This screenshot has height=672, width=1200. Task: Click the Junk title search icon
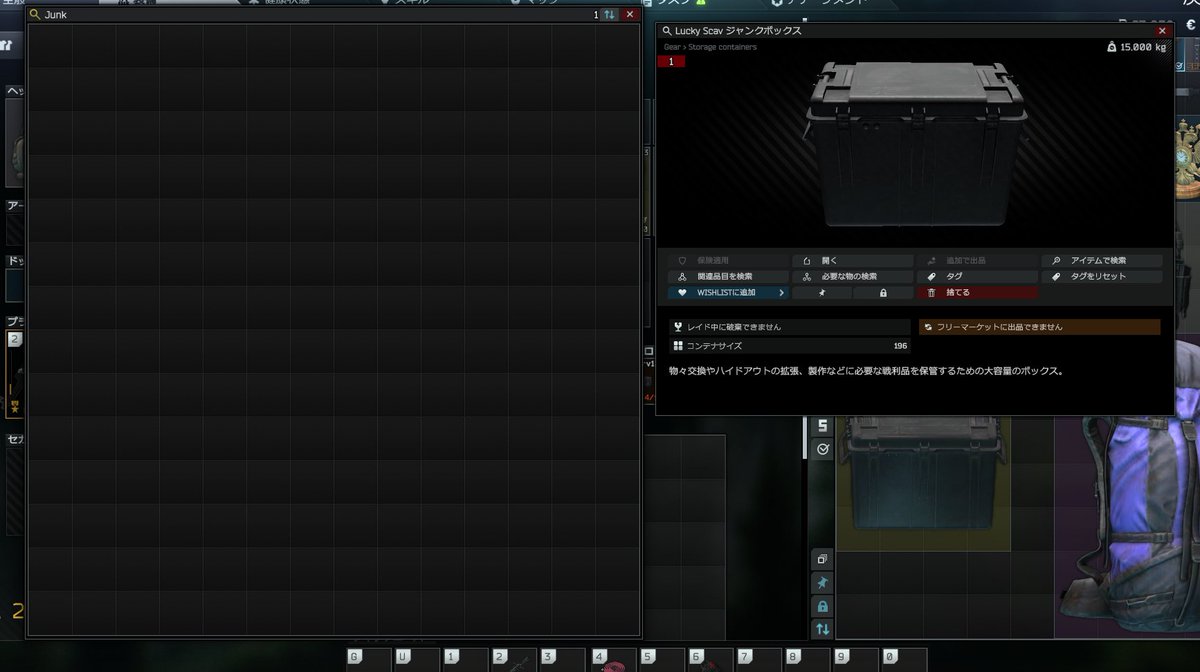(x=35, y=15)
